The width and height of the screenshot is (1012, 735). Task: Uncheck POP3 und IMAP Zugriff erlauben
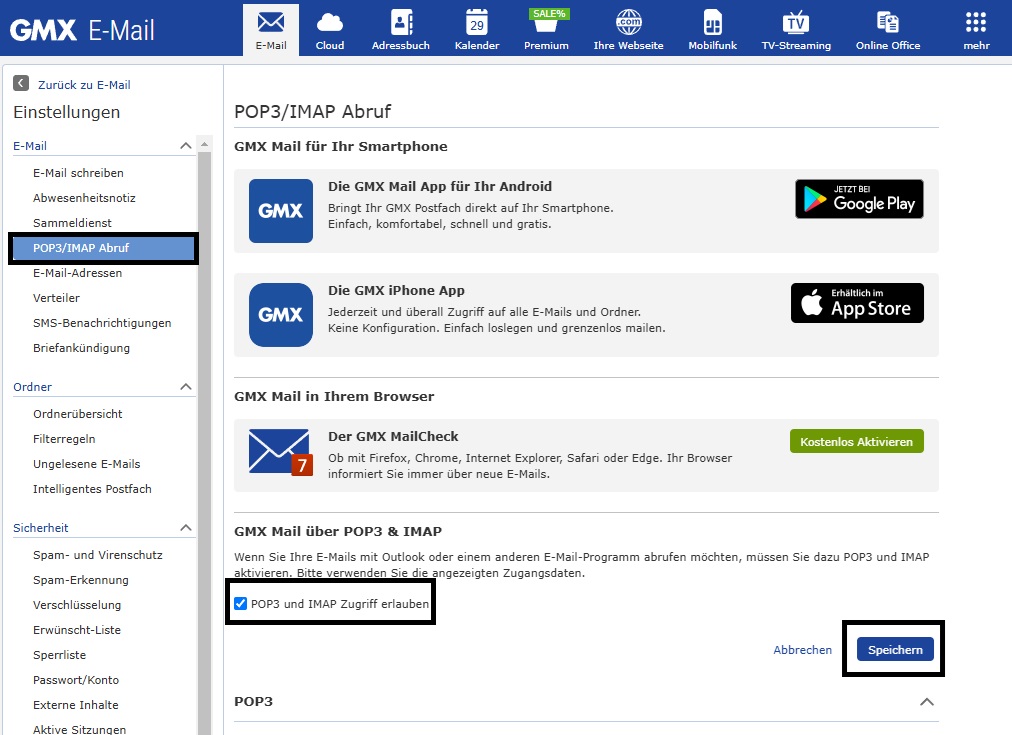pyautogui.click(x=241, y=603)
